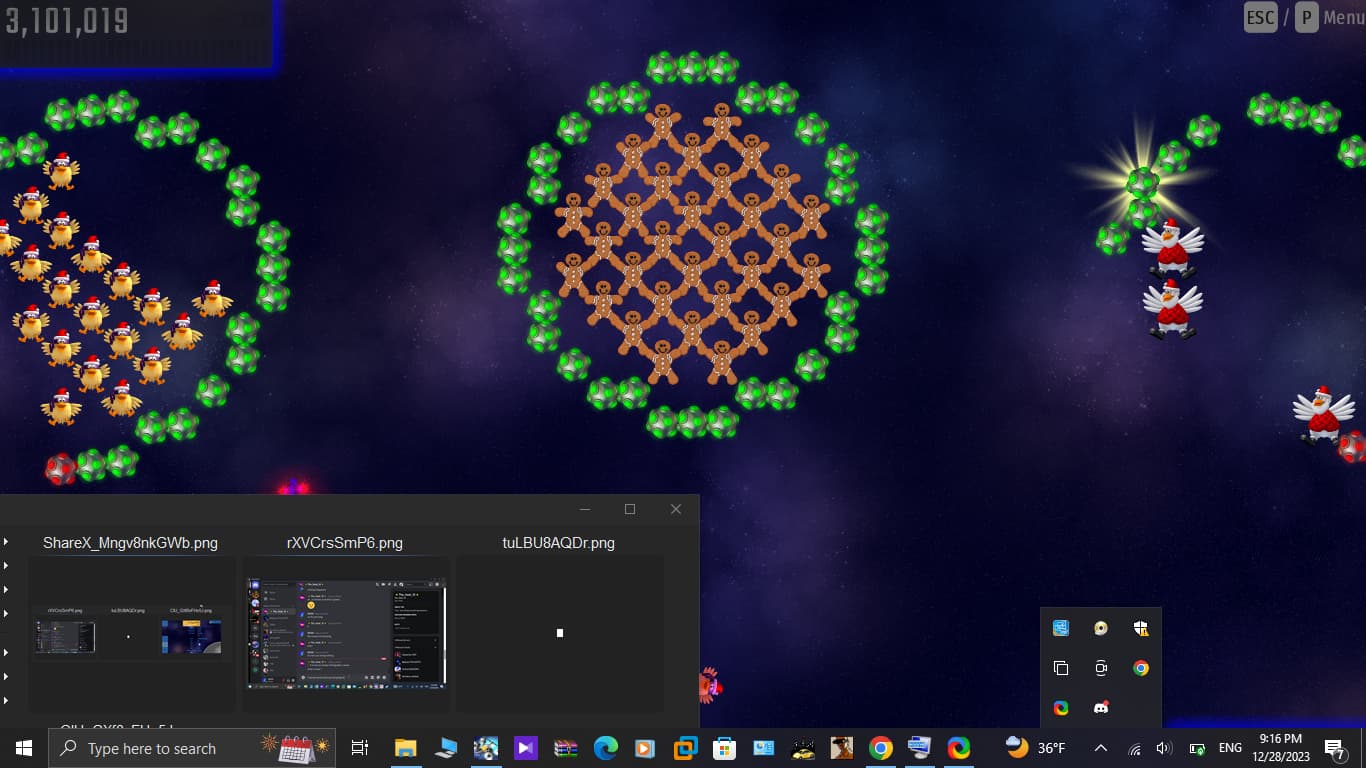This screenshot has height=768, width=1366.
Task: Select the tuLBU8AQDr.png file
Action: pos(559,632)
